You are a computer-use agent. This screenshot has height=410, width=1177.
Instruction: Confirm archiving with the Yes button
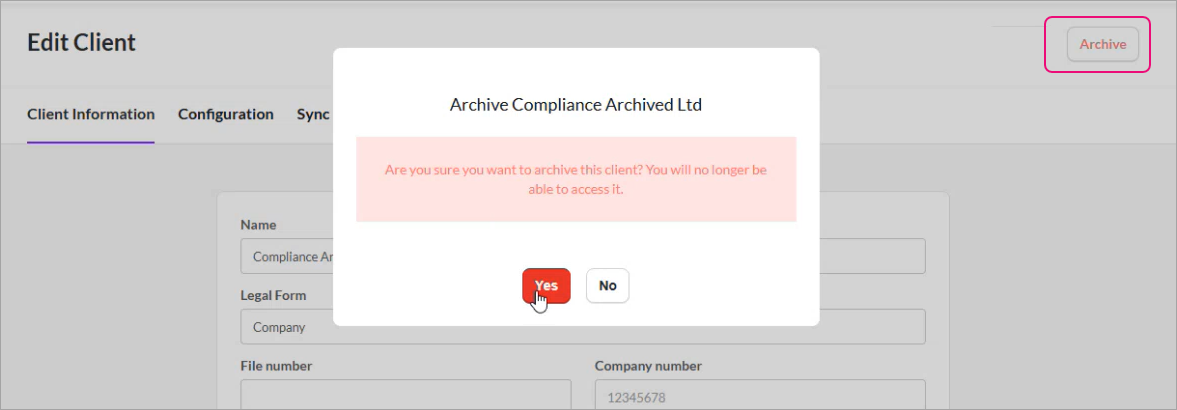coord(546,286)
